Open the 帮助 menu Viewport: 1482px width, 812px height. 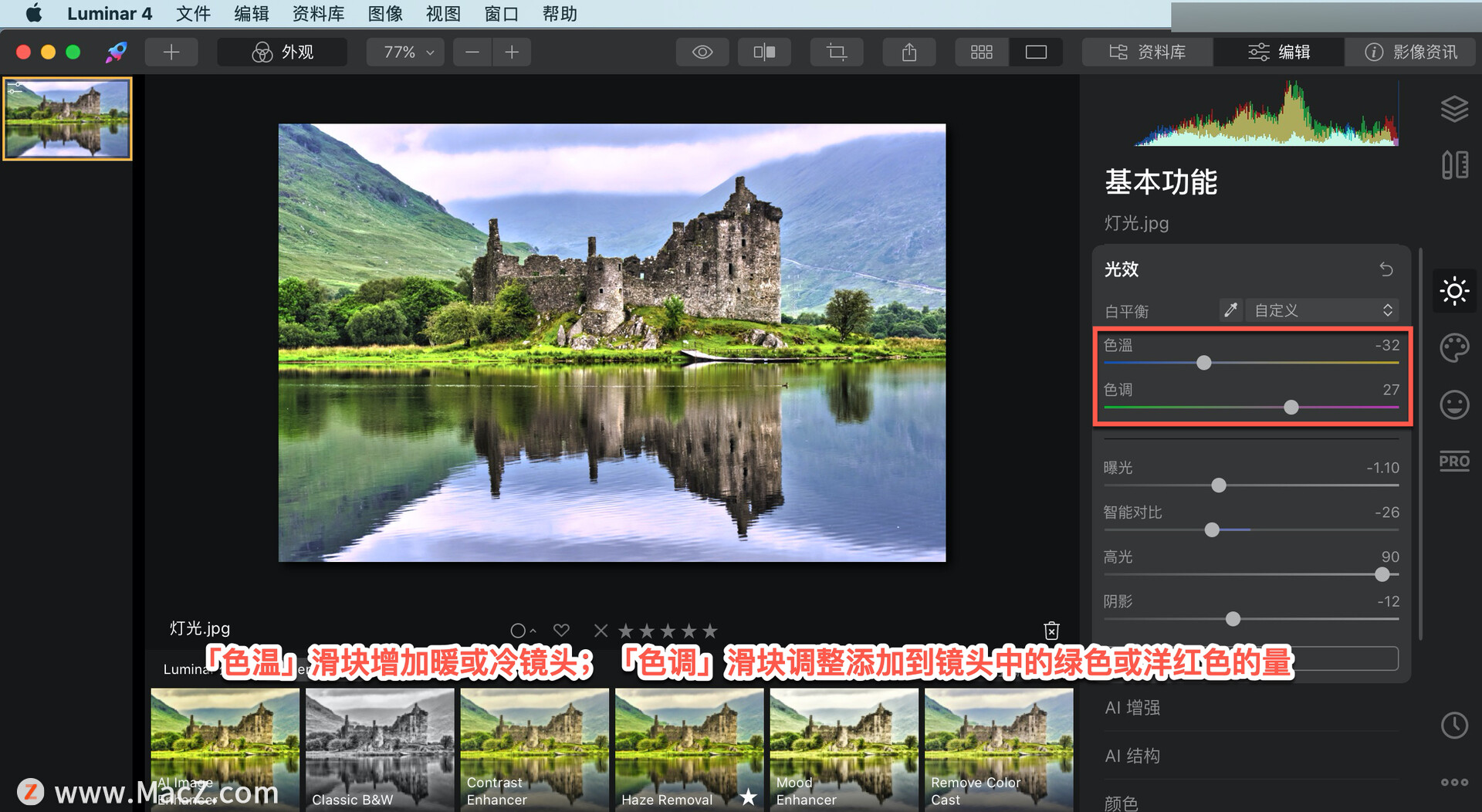tap(559, 13)
